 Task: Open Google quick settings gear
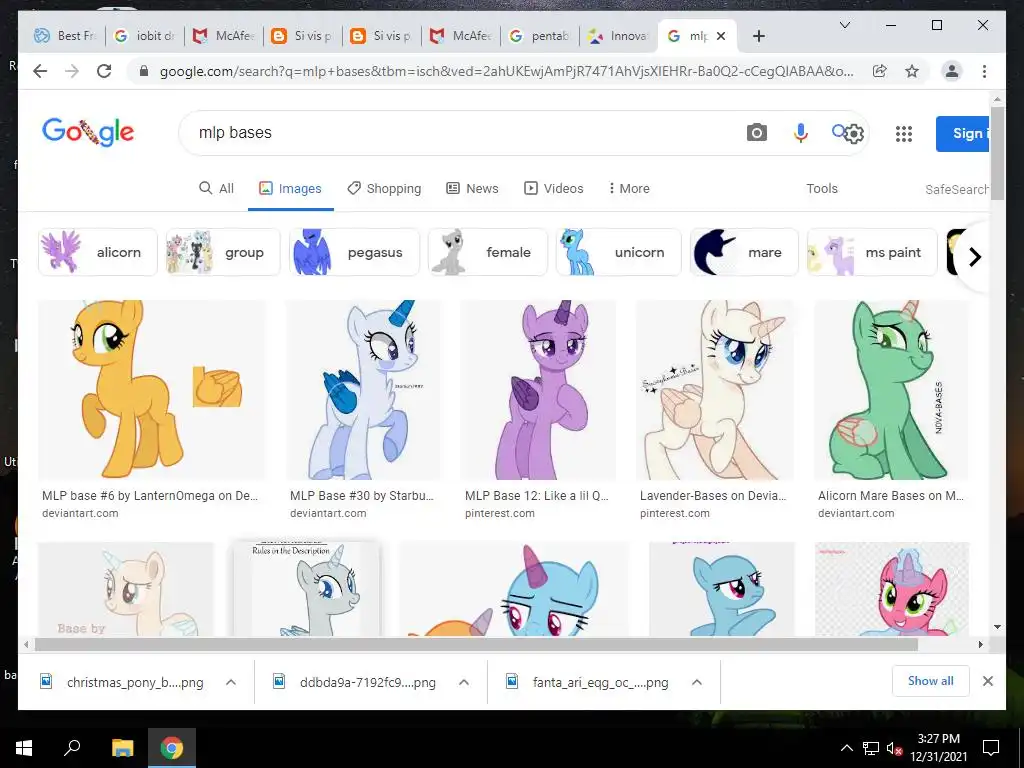854,134
